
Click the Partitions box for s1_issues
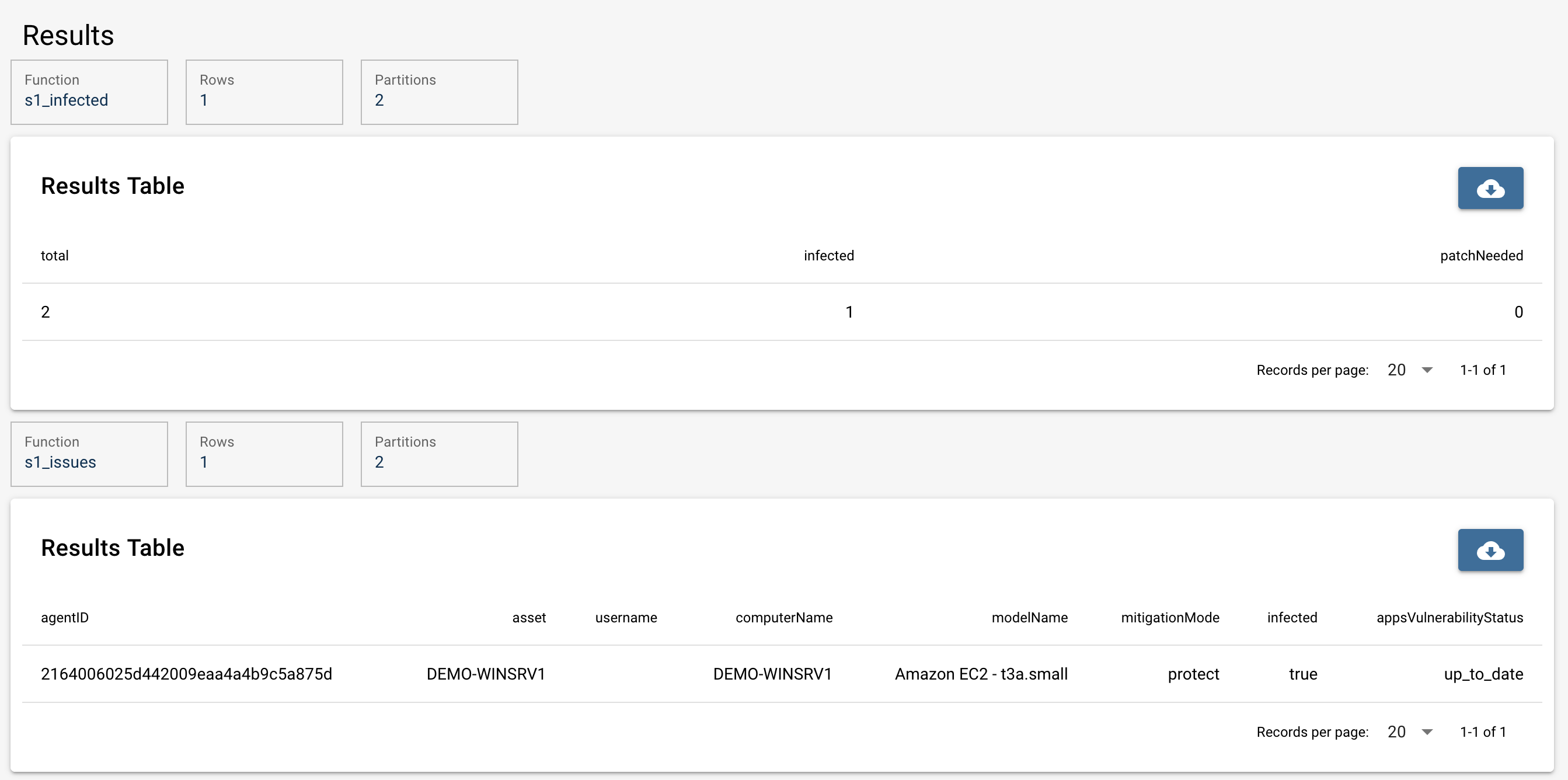pyautogui.click(x=439, y=454)
